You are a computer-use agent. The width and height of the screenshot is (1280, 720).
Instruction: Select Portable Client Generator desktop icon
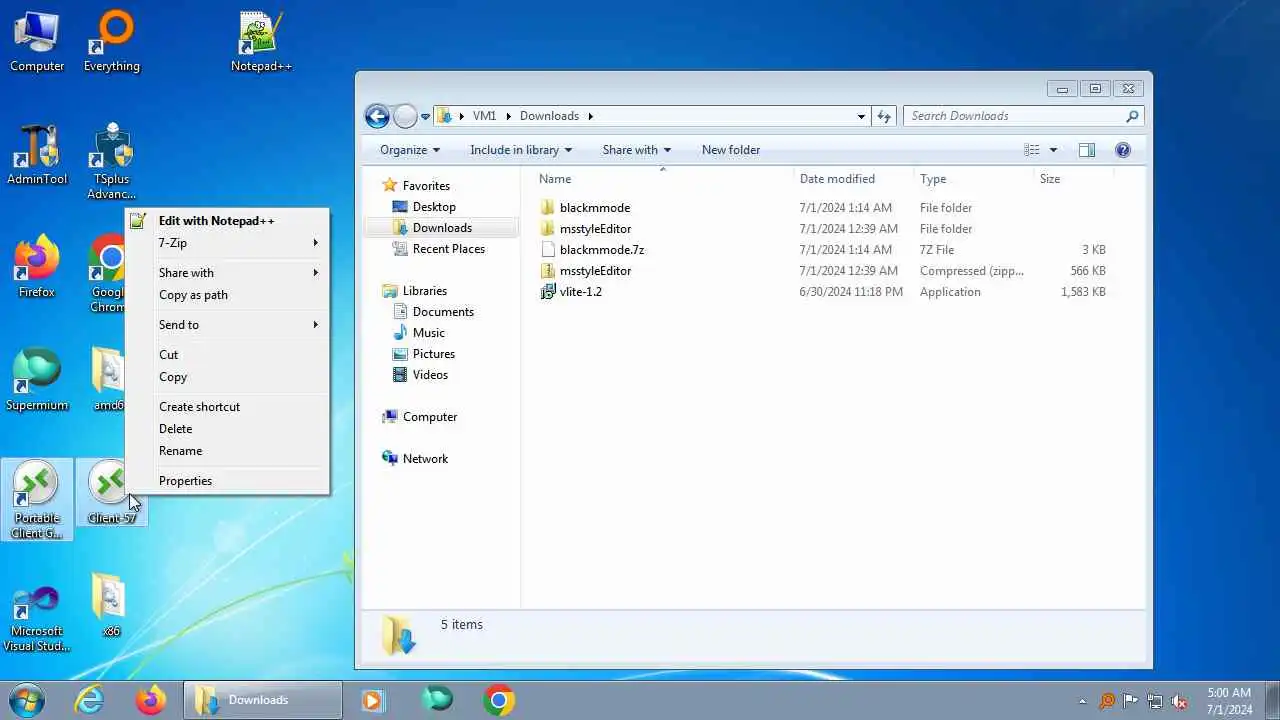point(37,500)
